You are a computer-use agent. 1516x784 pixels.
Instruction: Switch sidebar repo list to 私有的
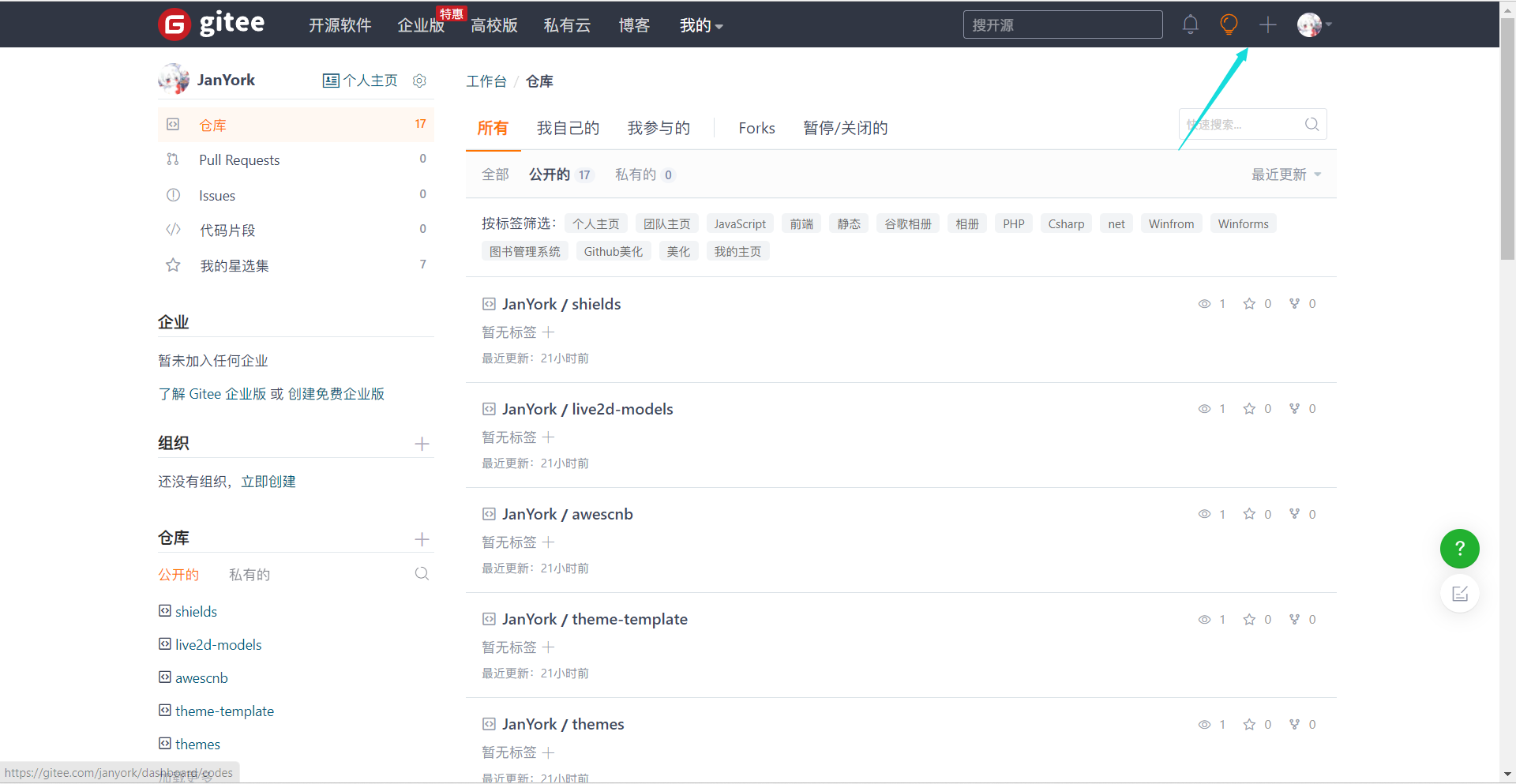coord(250,575)
